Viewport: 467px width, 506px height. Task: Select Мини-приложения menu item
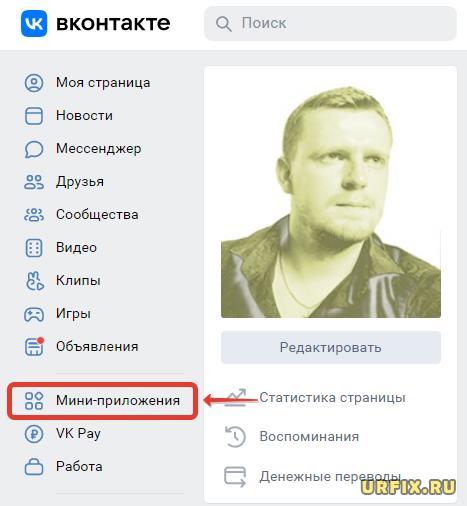103,400
